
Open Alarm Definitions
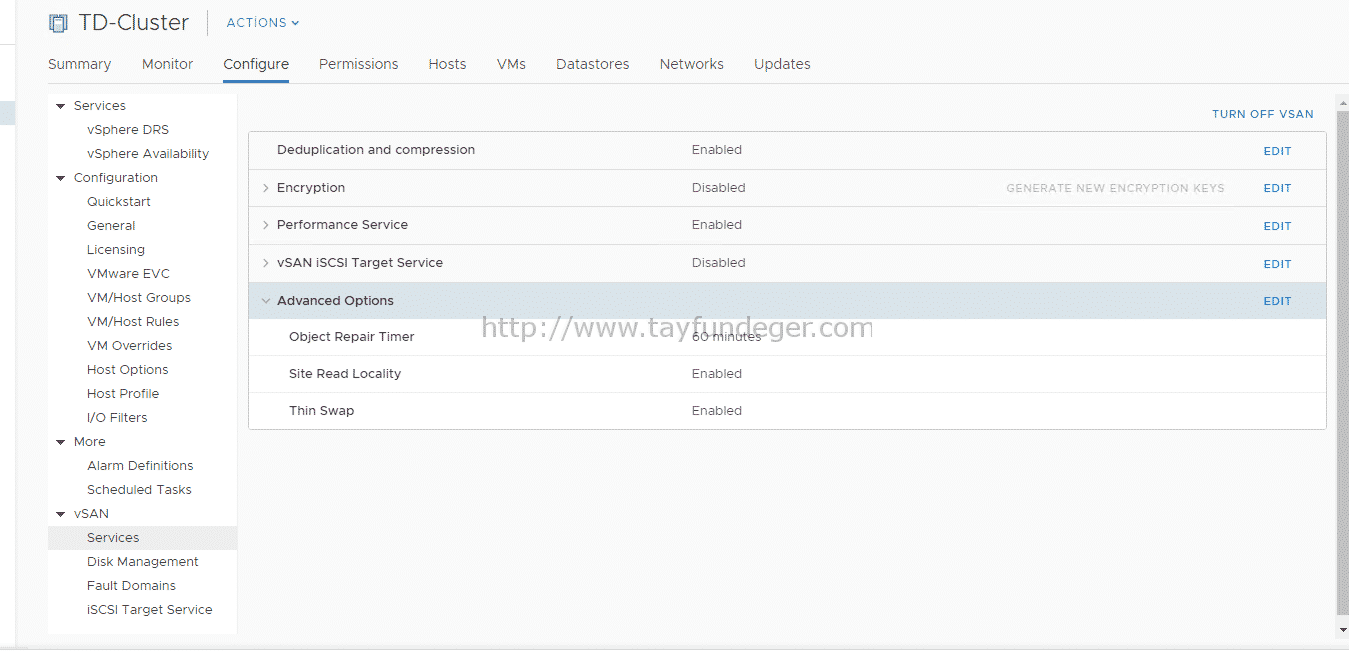point(140,466)
